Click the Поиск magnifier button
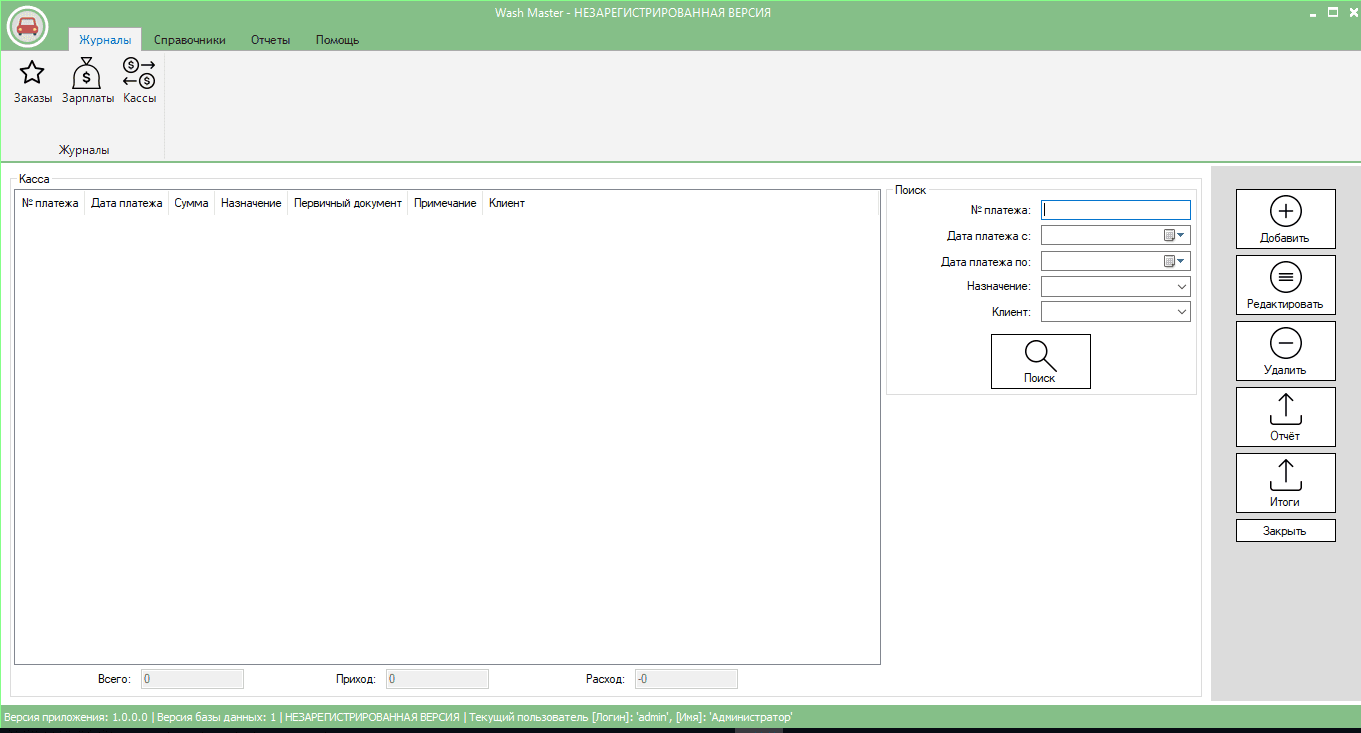1361x733 pixels. pos(1040,361)
